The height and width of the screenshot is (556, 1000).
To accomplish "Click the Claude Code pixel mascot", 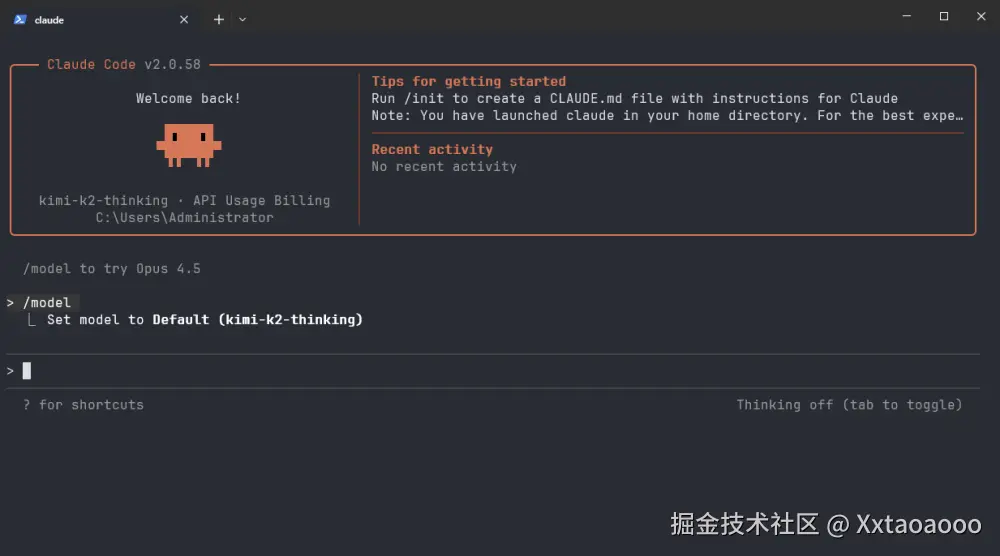I will 188,144.
